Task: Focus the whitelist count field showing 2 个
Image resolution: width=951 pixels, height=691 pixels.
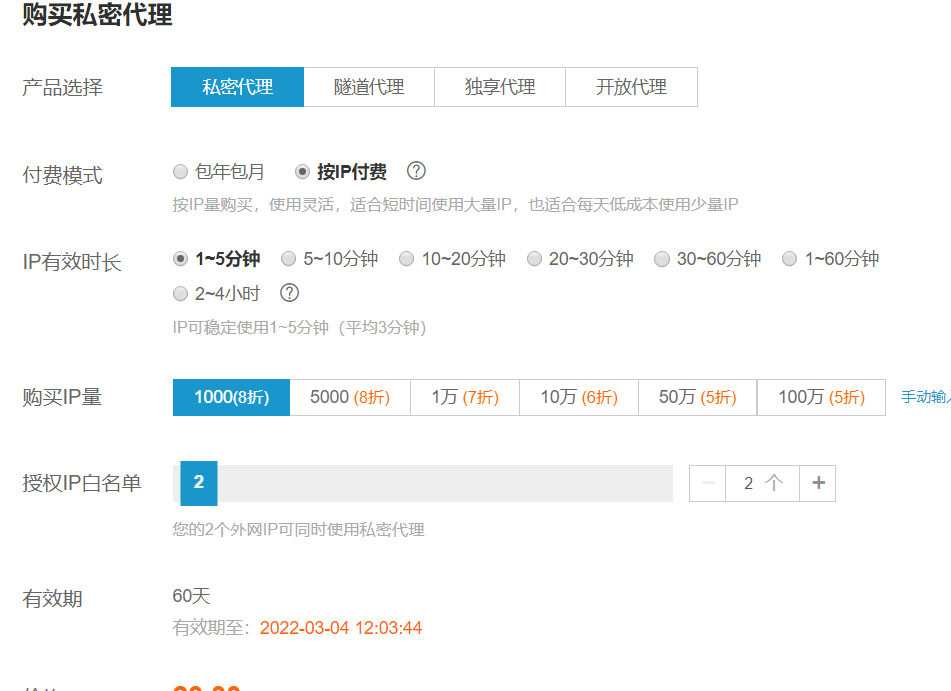Action: tap(762, 484)
